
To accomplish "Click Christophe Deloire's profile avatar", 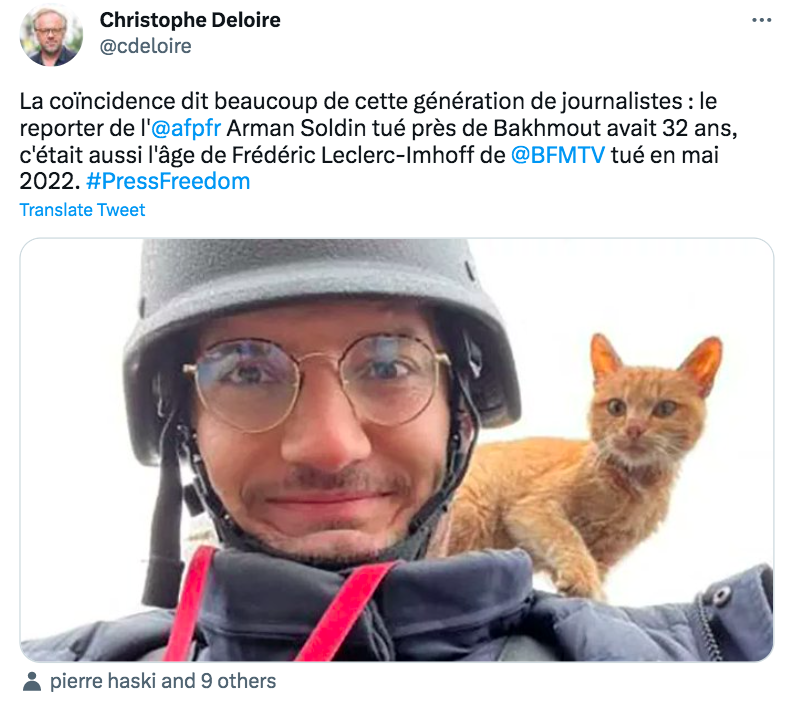I will 51,34.
